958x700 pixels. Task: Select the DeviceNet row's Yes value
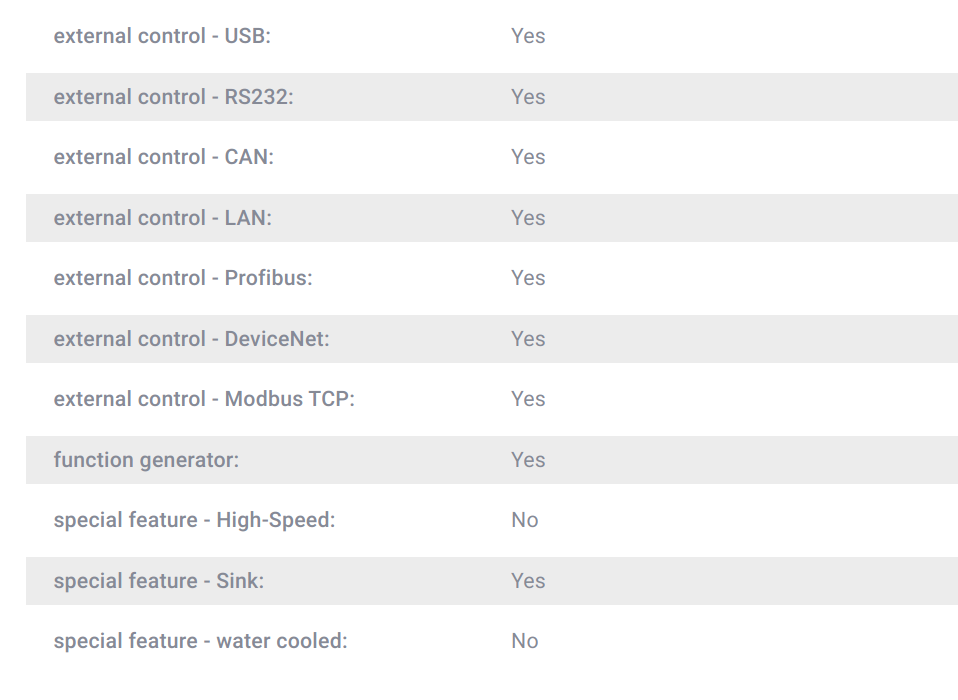coord(528,339)
